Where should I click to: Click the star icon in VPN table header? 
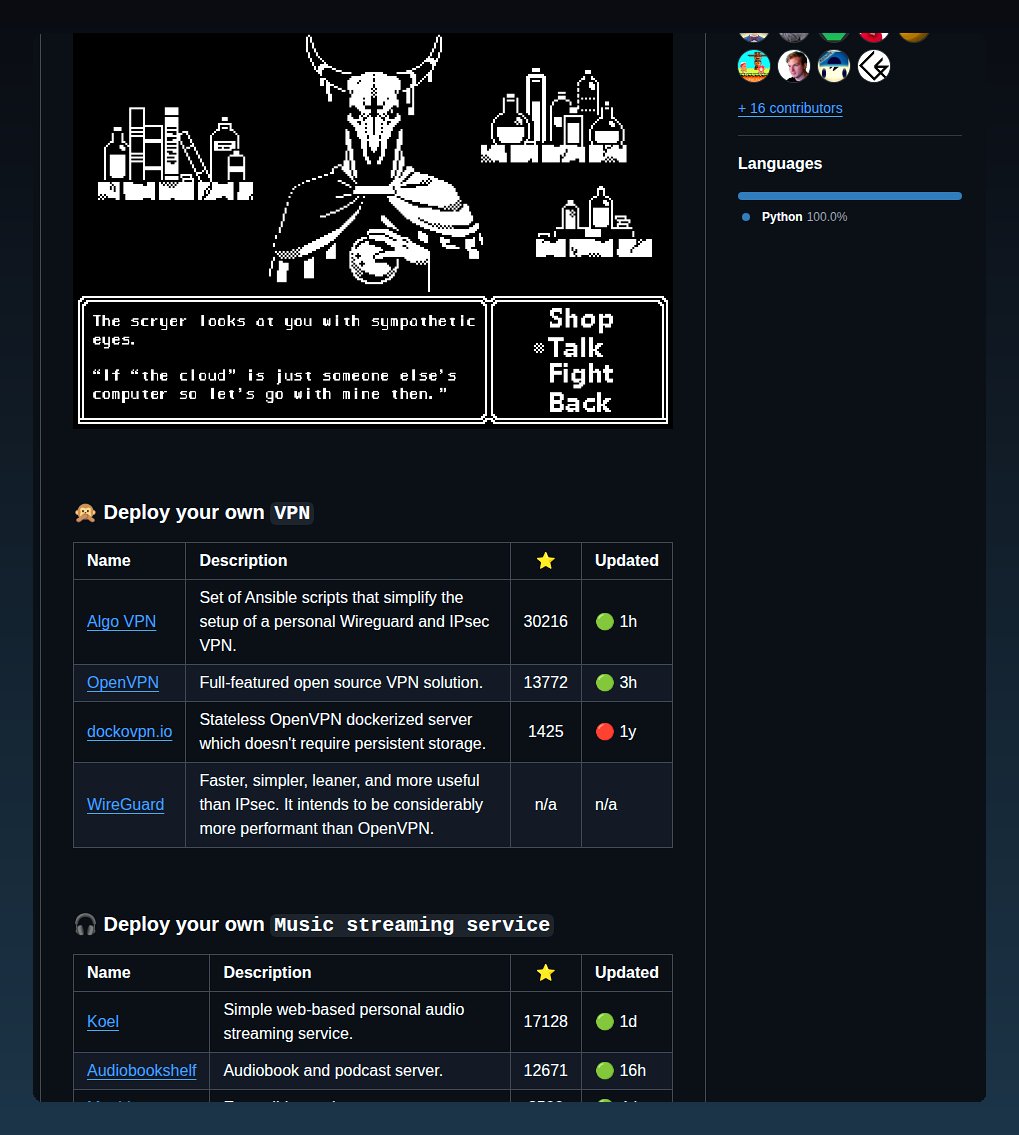pyautogui.click(x=546, y=561)
